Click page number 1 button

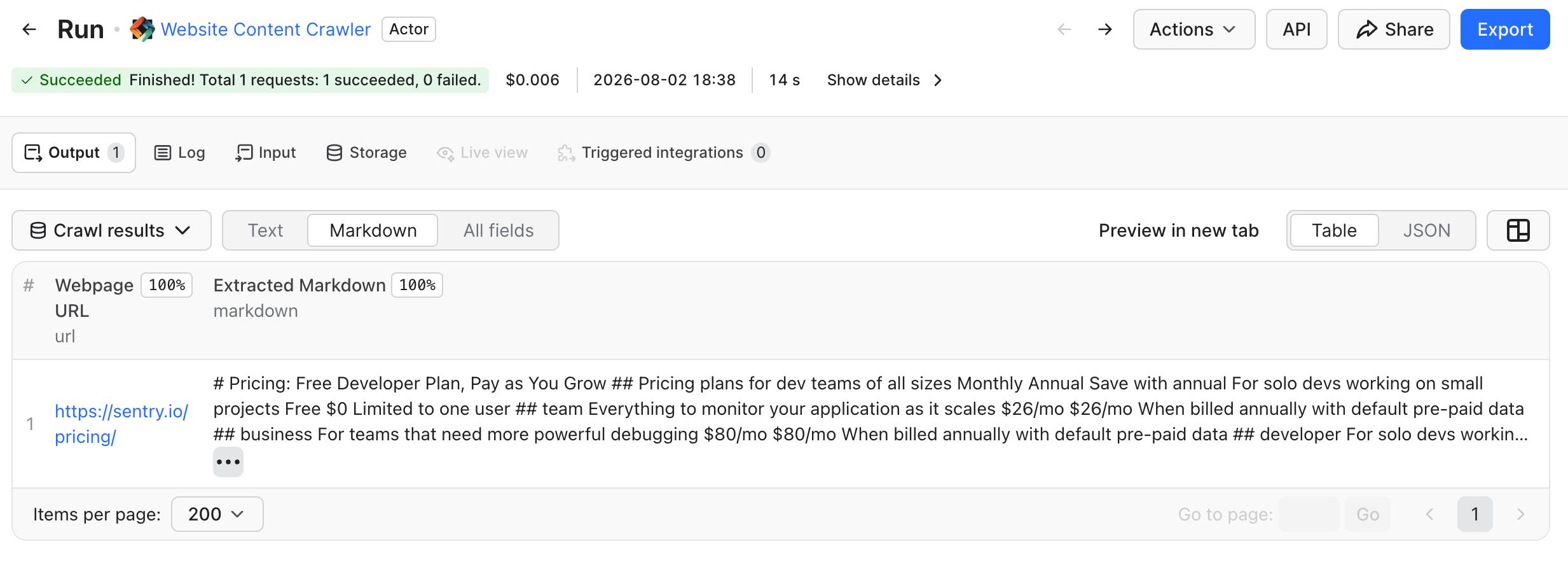1475,514
